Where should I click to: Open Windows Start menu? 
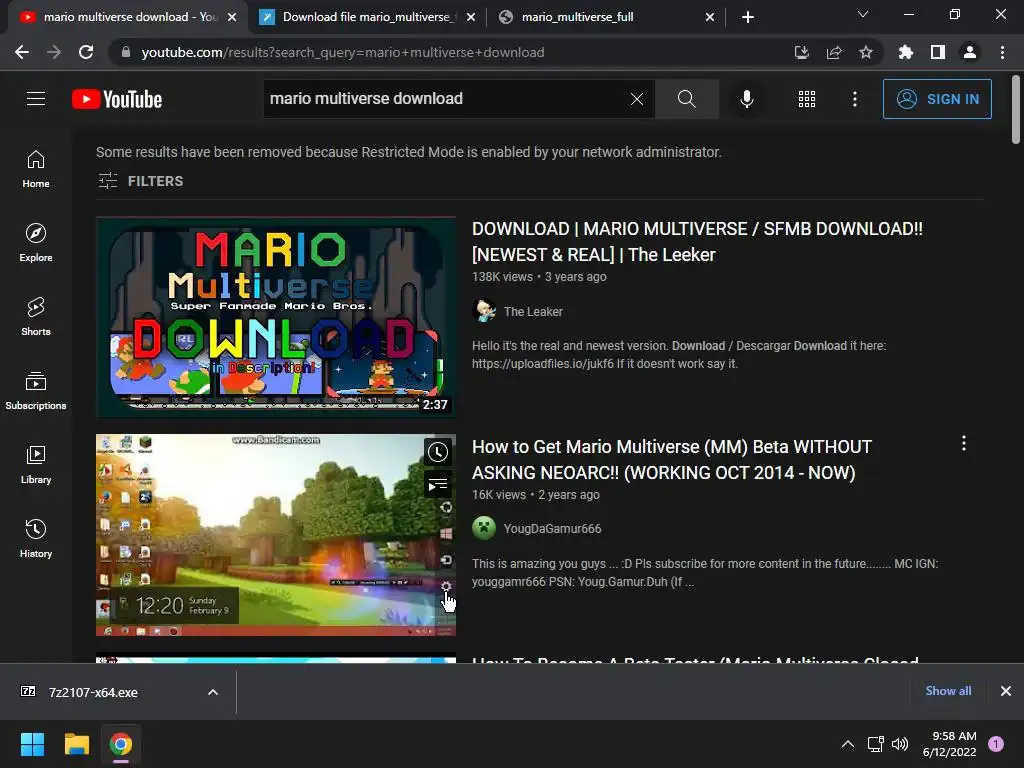tap(32, 744)
